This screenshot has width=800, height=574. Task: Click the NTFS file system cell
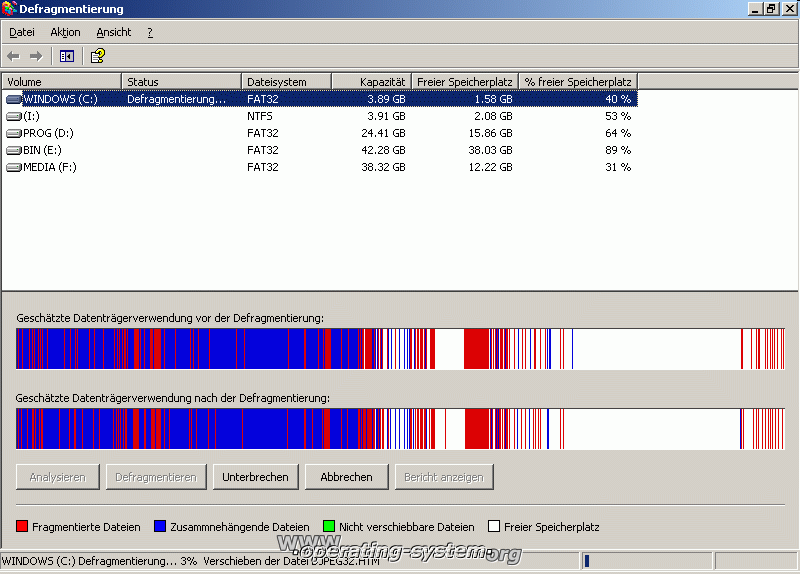260,116
